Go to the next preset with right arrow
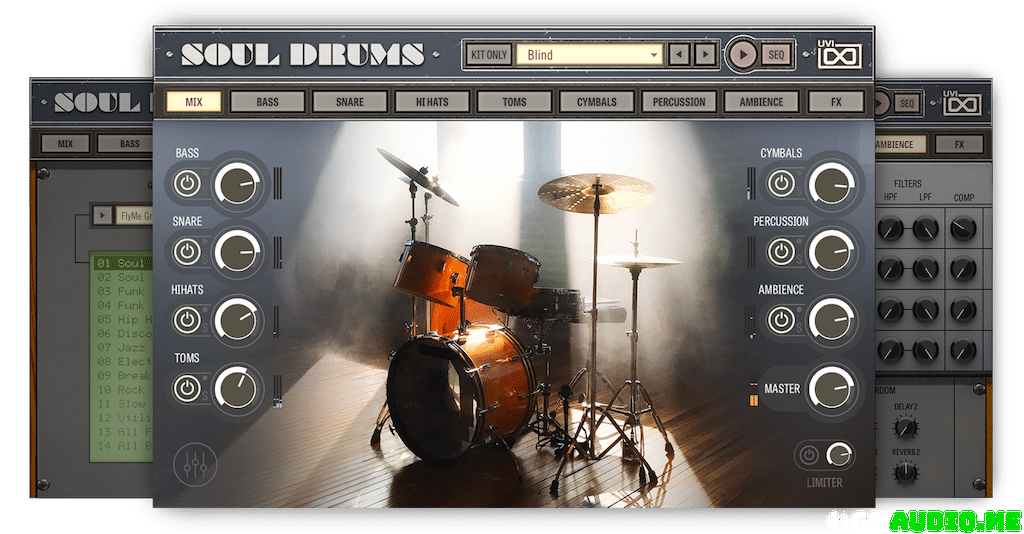The image size is (1024, 534). coord(706,55)
